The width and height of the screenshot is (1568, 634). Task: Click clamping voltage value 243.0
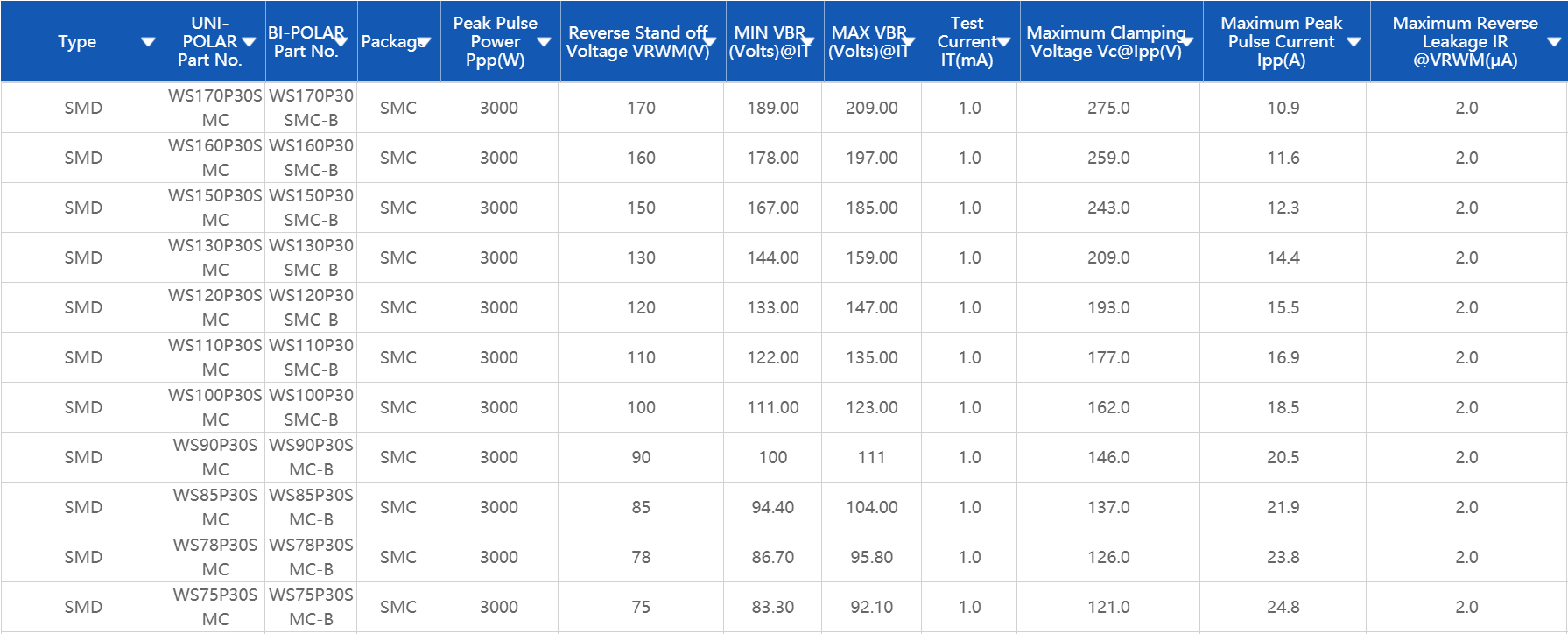(1108, 208)
